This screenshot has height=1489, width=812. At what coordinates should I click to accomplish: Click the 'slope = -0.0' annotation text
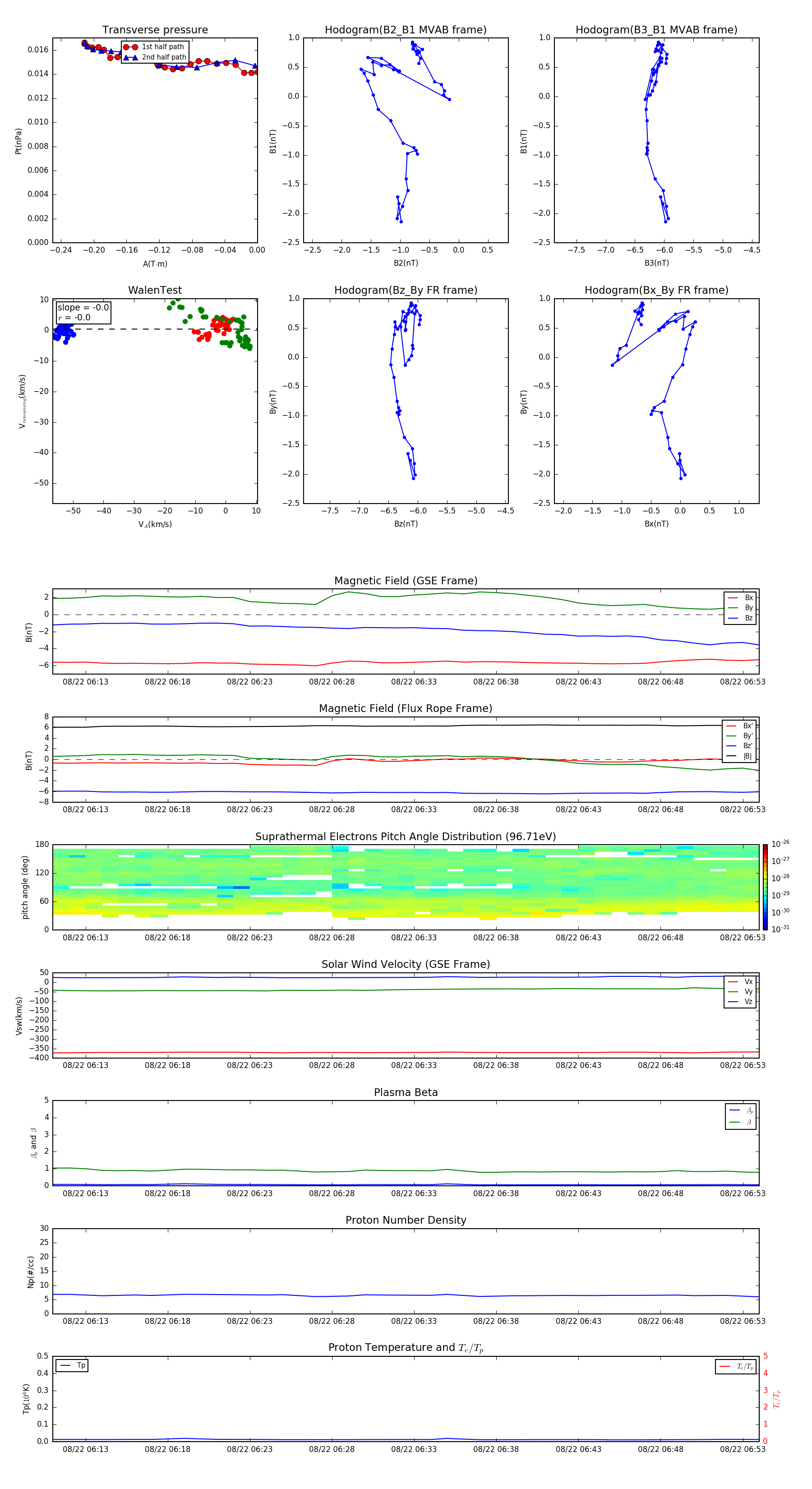(x=83, y=308)
